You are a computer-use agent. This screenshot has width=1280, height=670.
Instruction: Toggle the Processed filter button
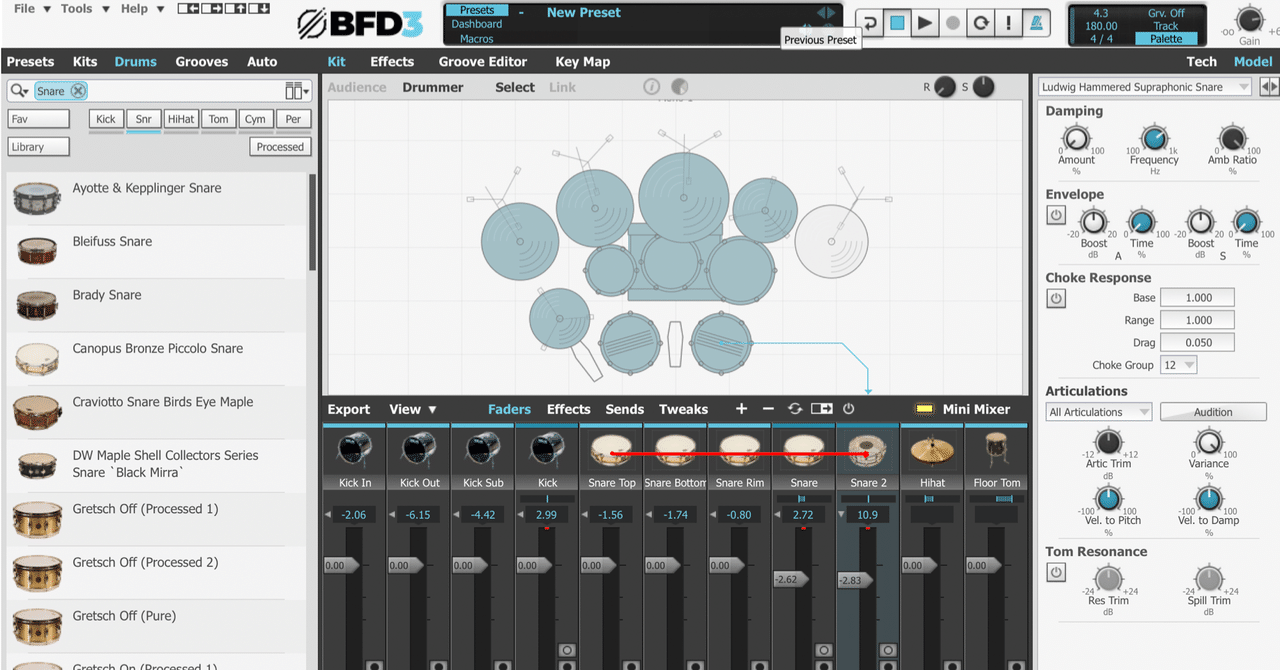280,146
